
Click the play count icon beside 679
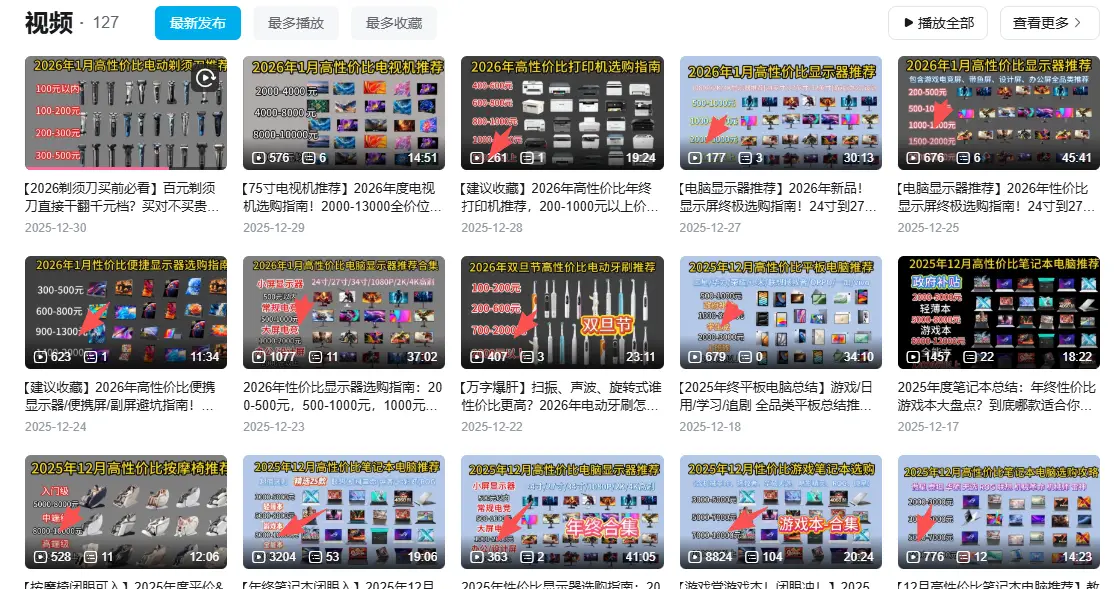pos(696,357)
